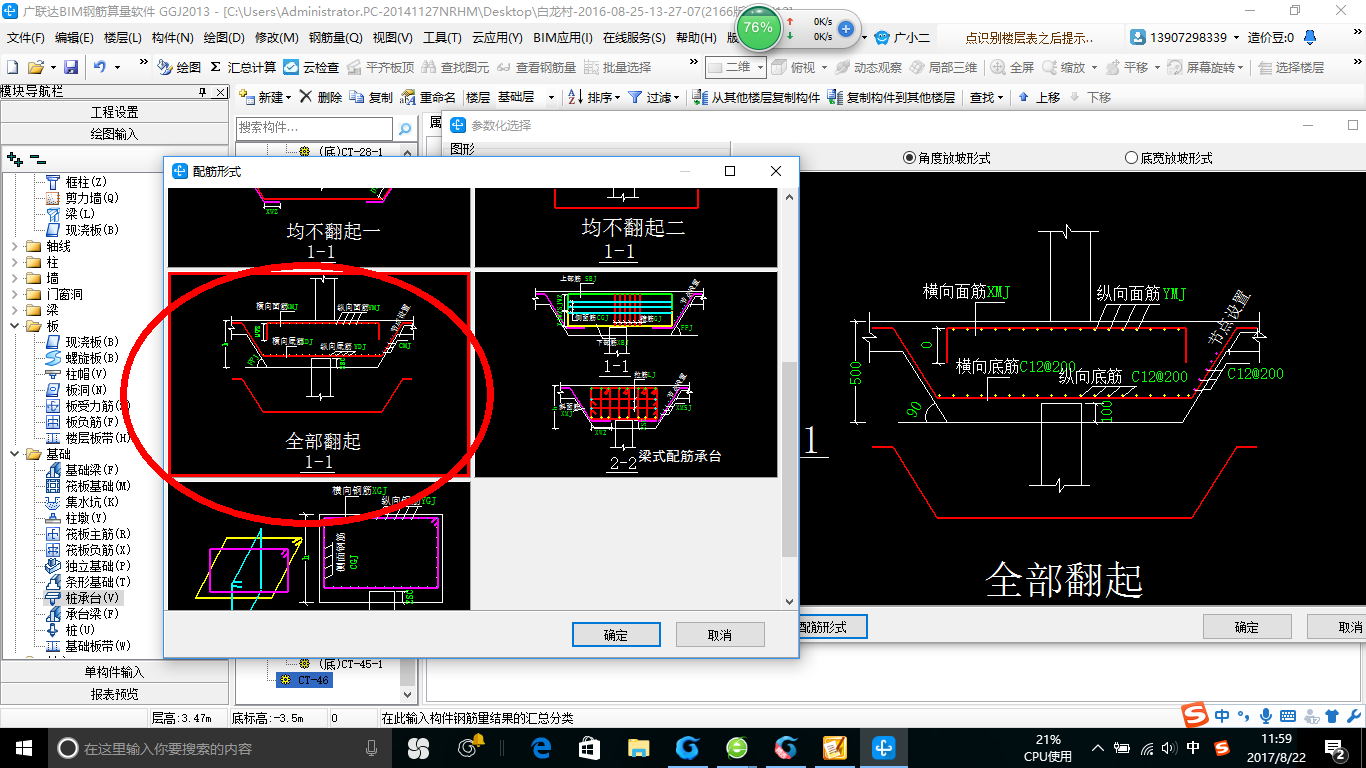The image size is (1366, 768).
Task: Click 重命名 rename tool
Action: point(428,97)
